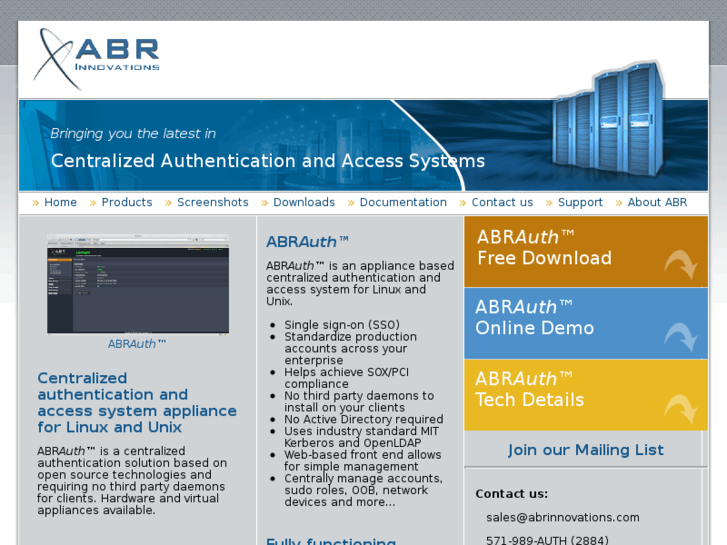
Task: Visit the About ABR page
Action: pyautogui.click(x=657, y=202)
